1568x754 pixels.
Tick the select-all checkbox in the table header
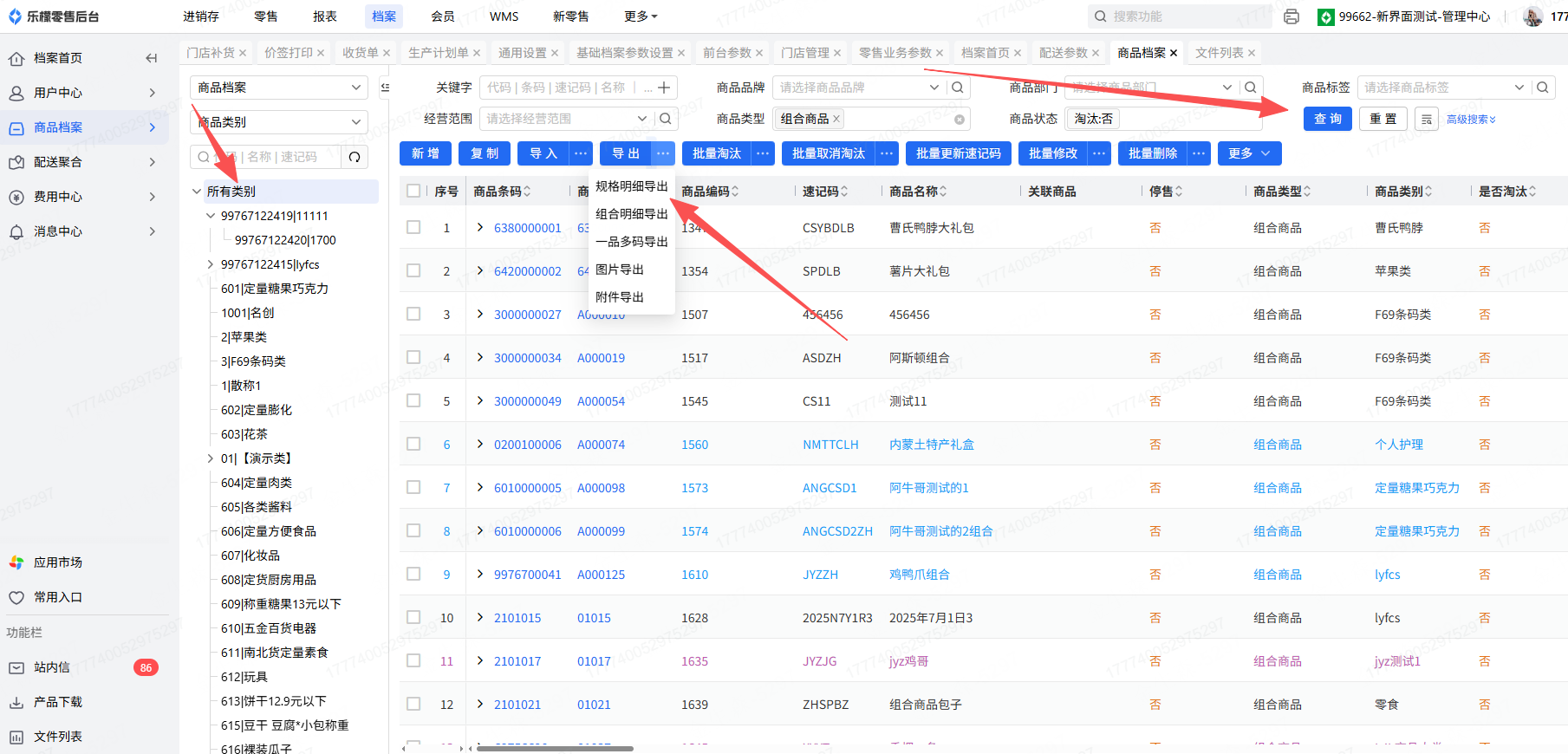point(413,191)
